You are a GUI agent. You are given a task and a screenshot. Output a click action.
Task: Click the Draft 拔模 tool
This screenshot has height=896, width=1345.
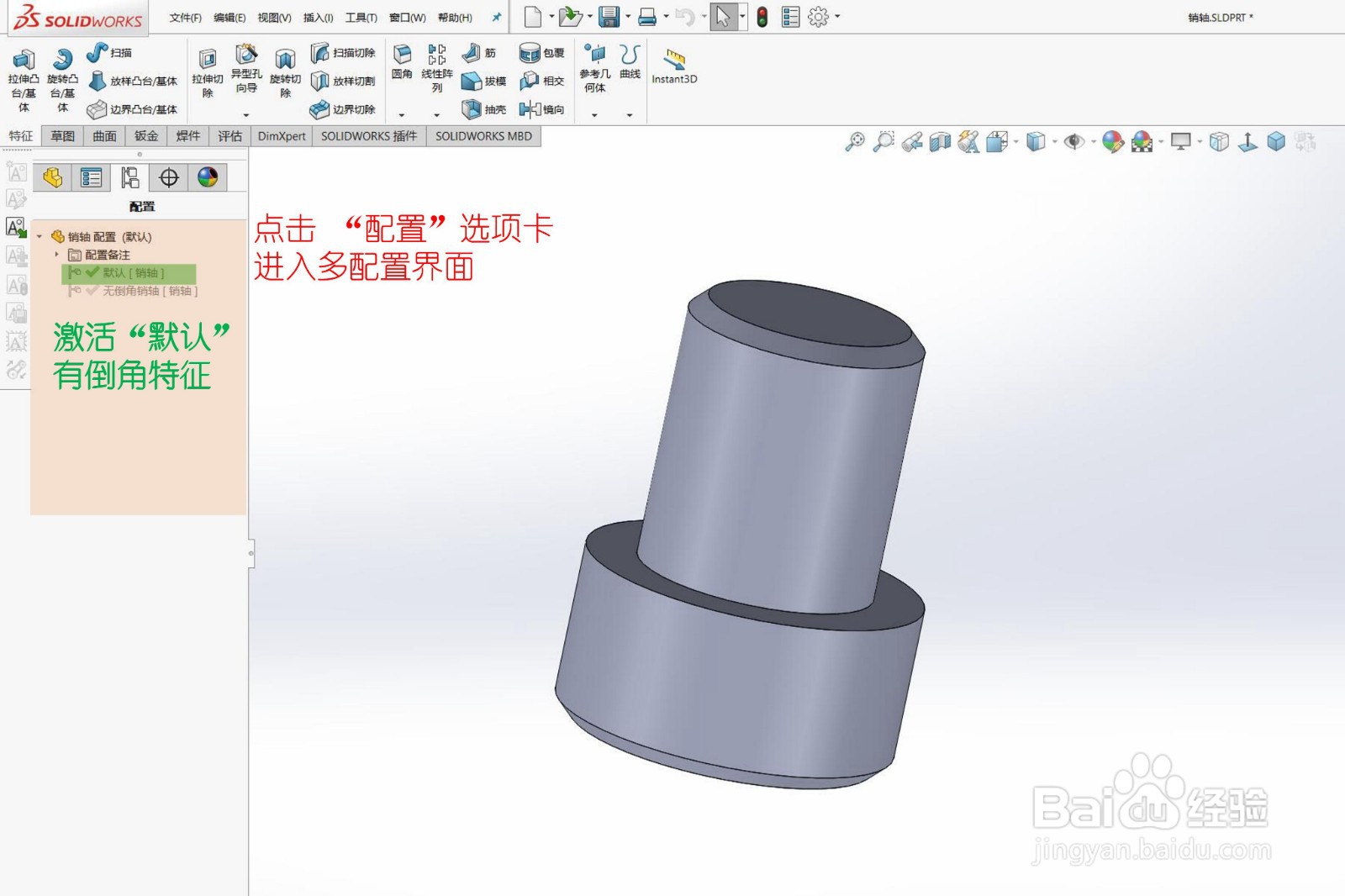click(484, 82)
